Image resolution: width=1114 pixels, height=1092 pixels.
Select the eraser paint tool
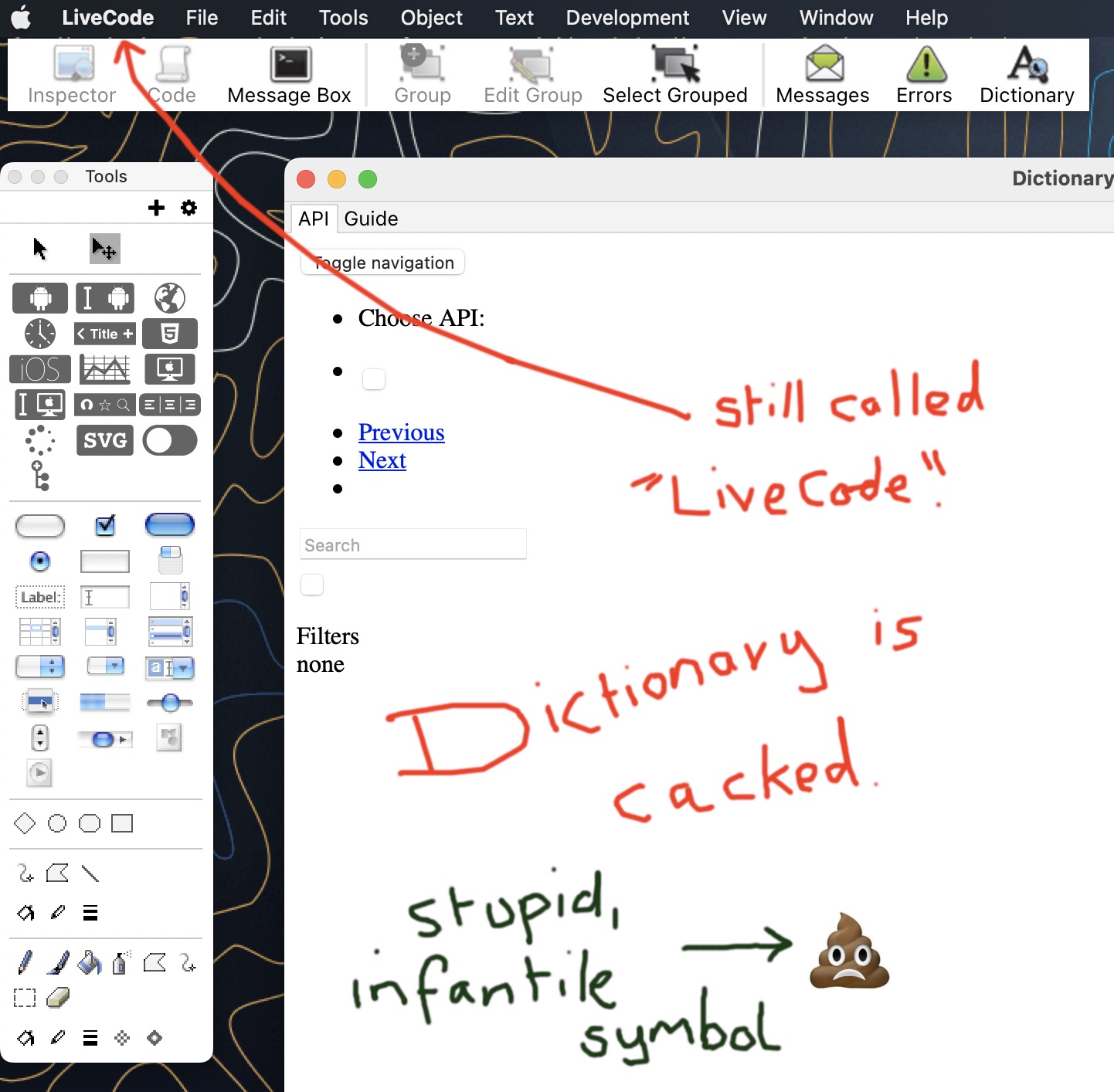click(x=58, y=998)
